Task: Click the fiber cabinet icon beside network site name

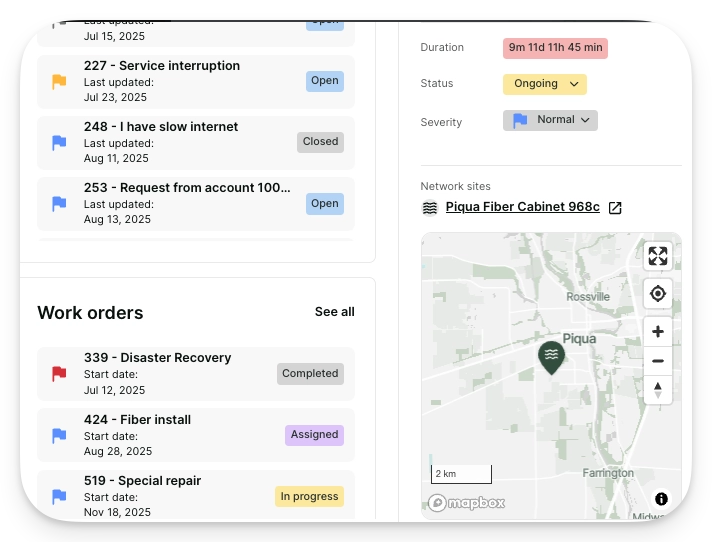Action: (x=430, y=208)
